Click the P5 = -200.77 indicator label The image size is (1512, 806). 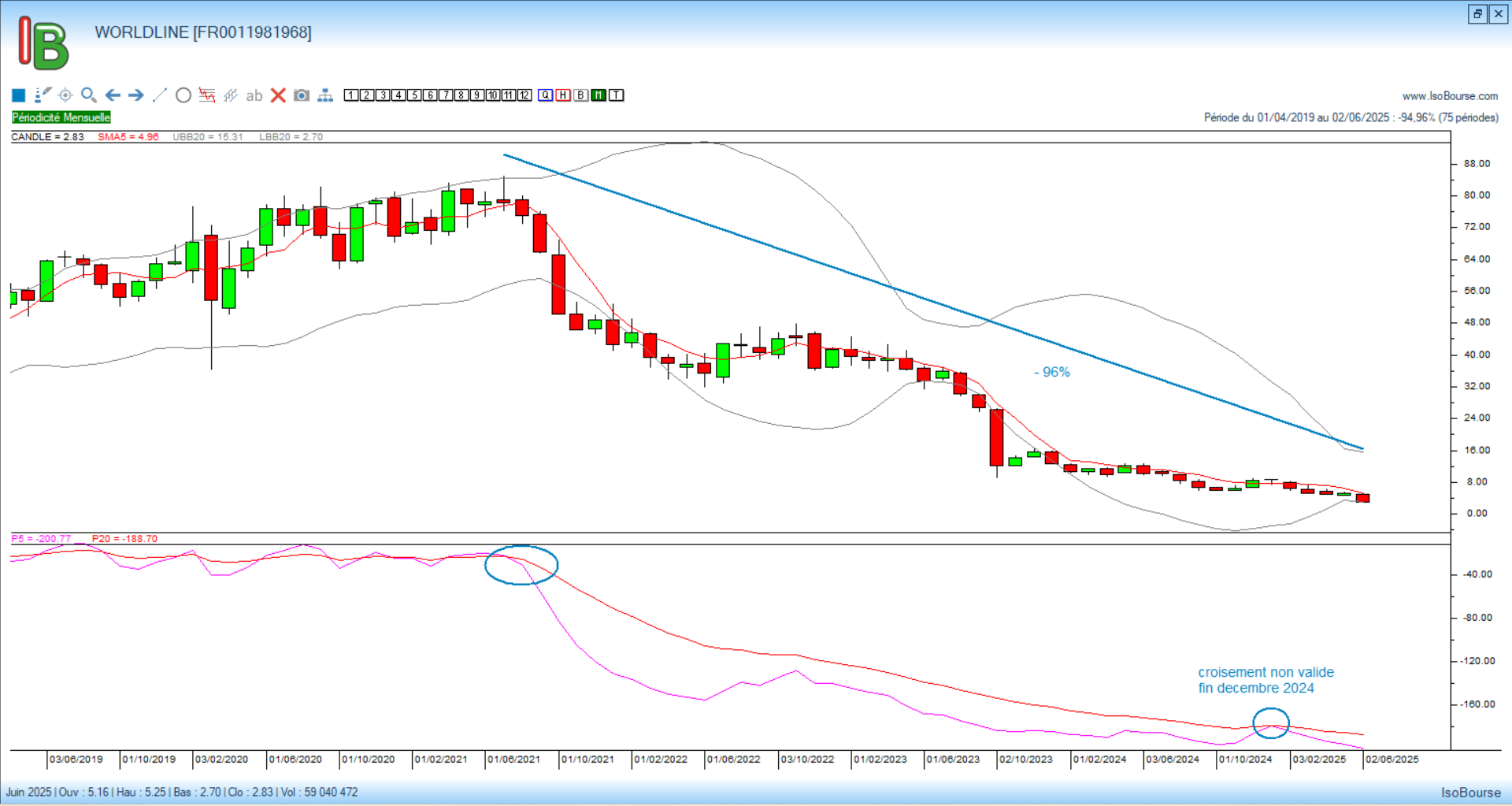point(41,539)
